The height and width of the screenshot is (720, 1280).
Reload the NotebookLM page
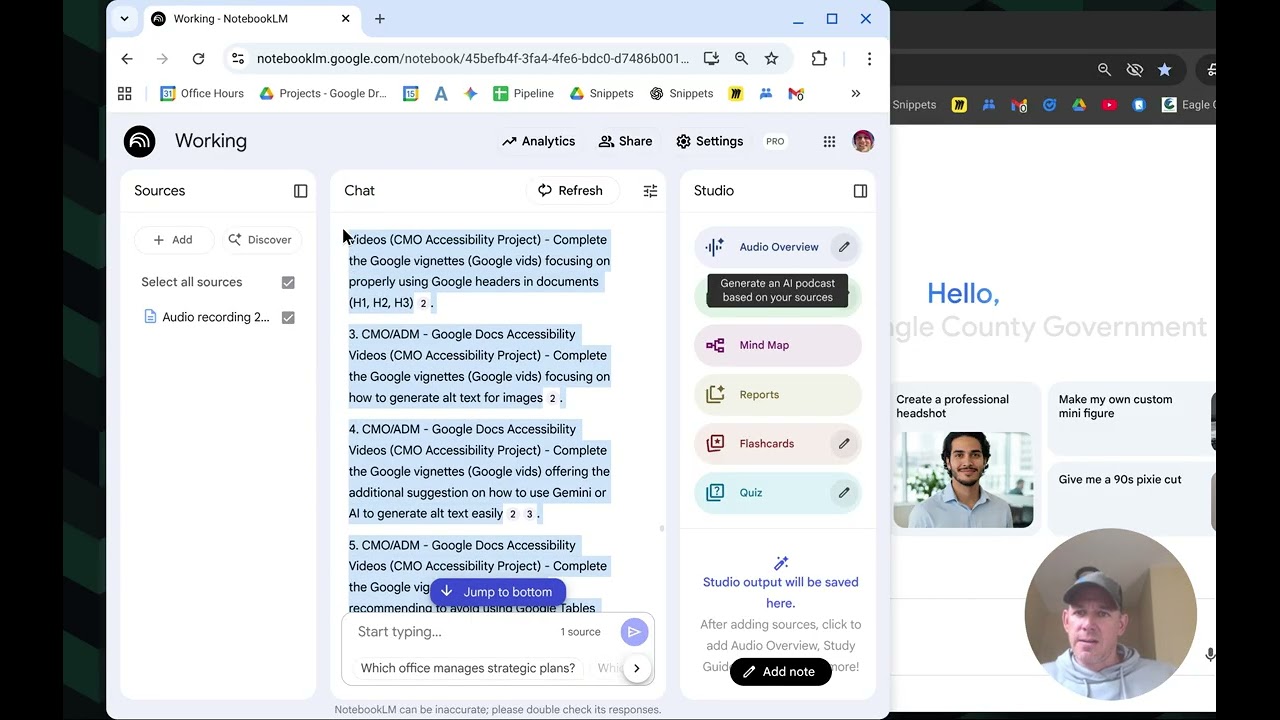click(198, 59)
